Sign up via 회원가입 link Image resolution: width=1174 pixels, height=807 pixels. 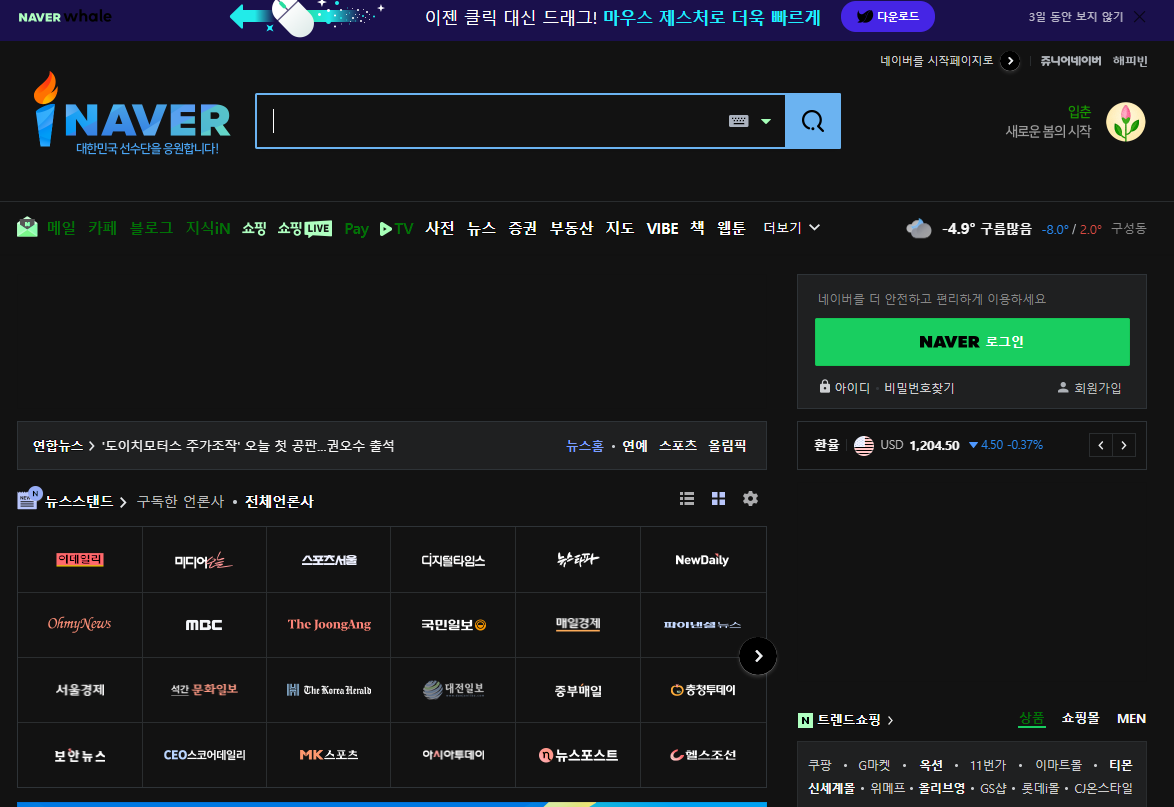[1089, 388]
